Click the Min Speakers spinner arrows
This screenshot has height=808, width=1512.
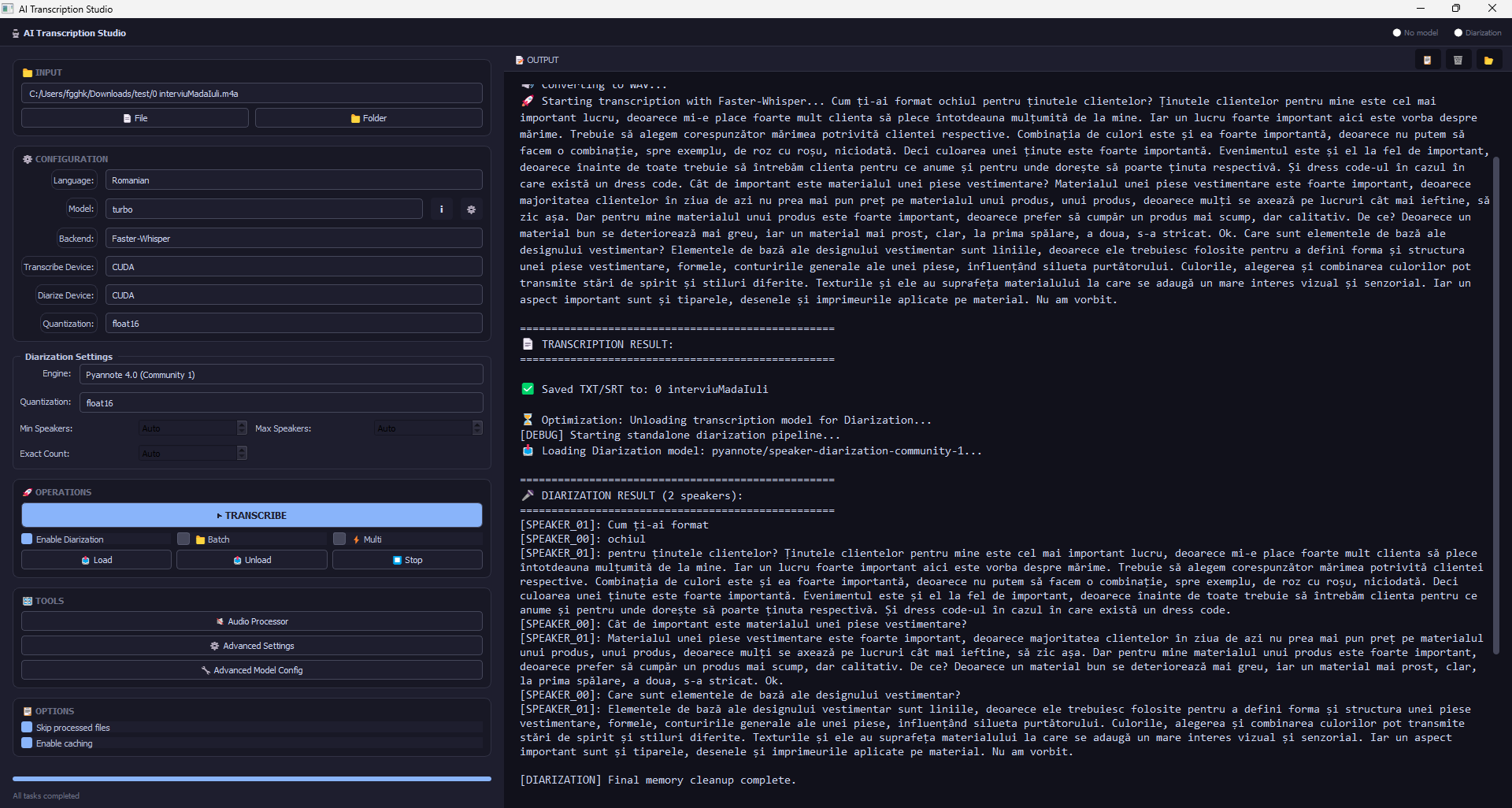coord(242,428)
